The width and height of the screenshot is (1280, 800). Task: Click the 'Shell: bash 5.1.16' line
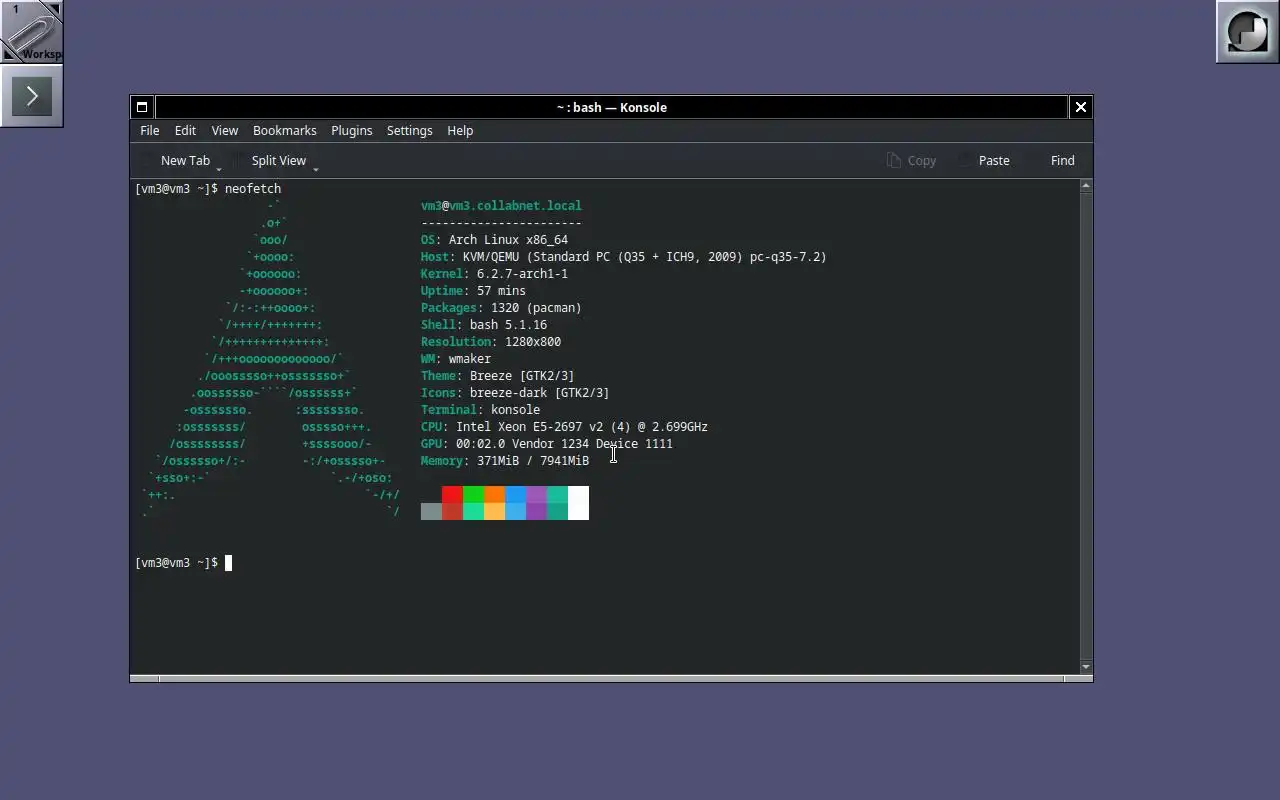pyautogui.click(x=484, y=325)
